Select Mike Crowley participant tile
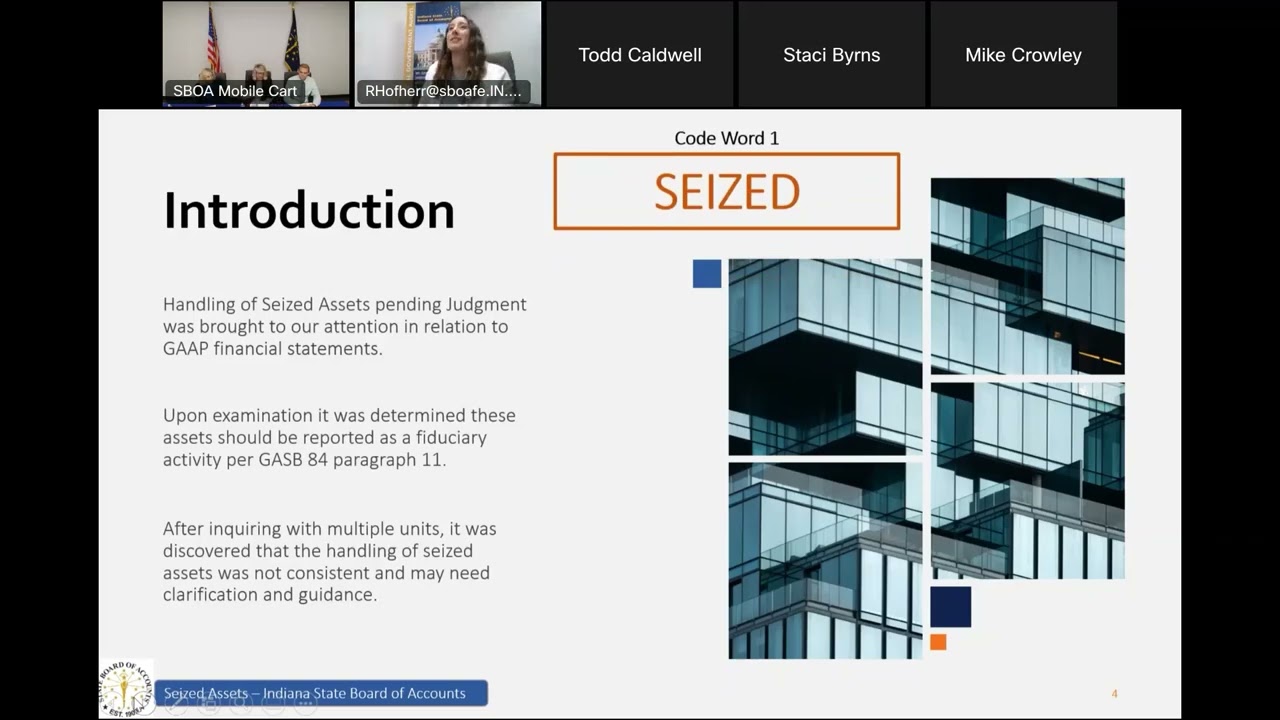The image size is (1280, 720). (1024, 54)
